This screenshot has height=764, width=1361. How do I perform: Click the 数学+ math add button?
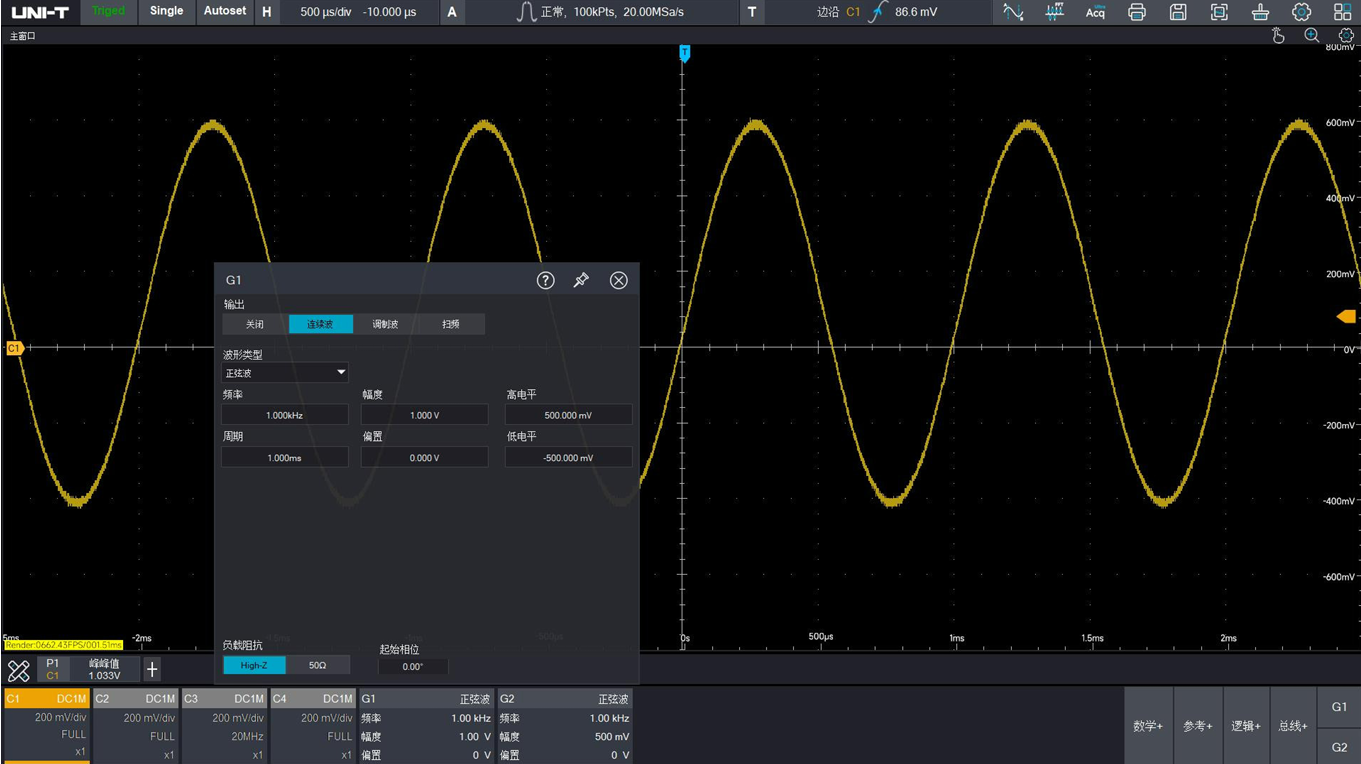(x=1148, y=726)
